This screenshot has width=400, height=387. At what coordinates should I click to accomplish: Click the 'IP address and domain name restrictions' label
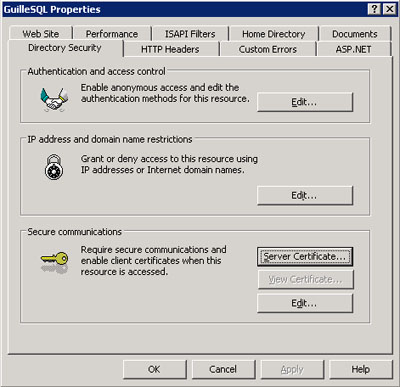coord(110,139)
